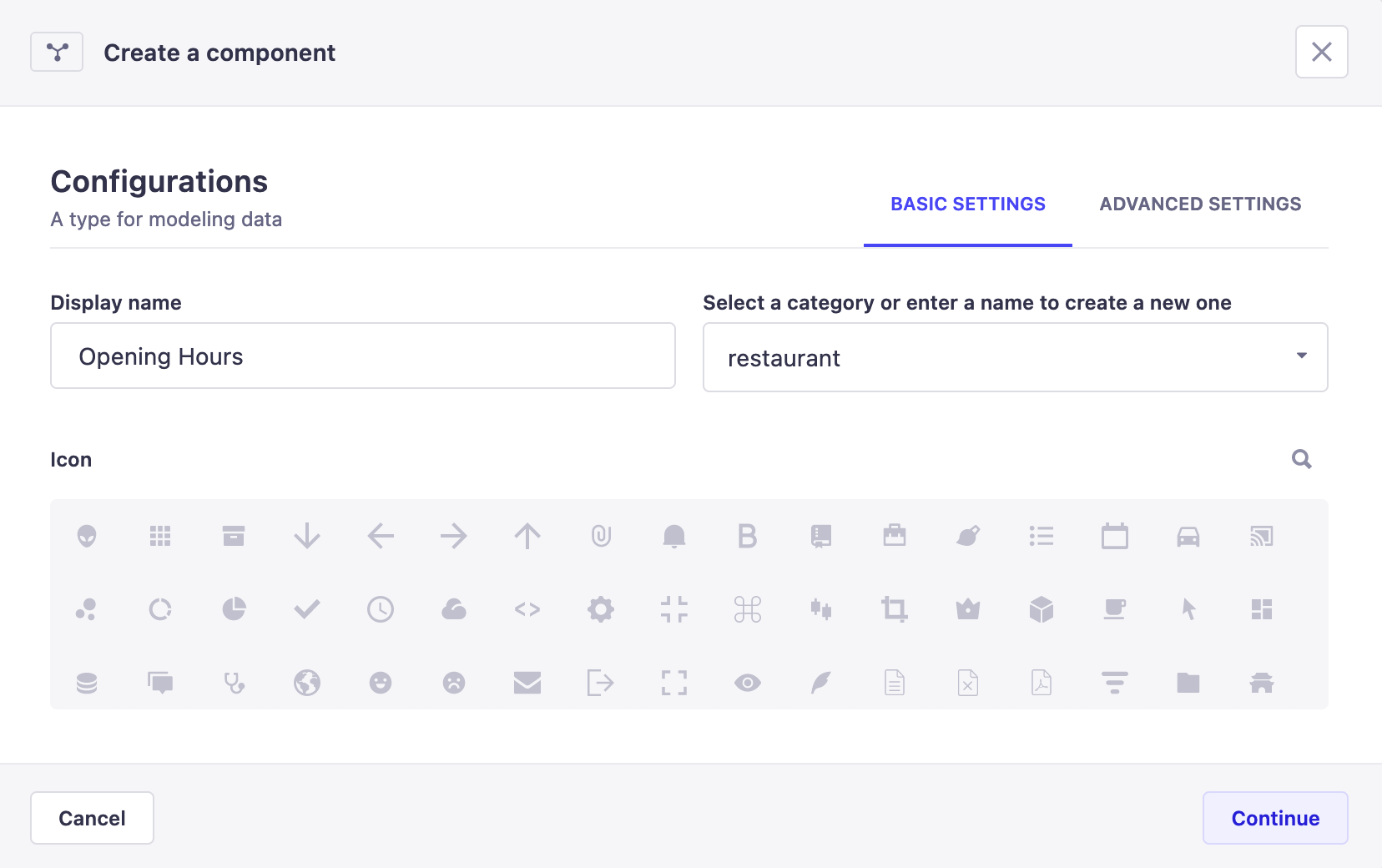1382x868 pixels.
Task: Select the coffee cup icon
Action: pos(1116,608)
